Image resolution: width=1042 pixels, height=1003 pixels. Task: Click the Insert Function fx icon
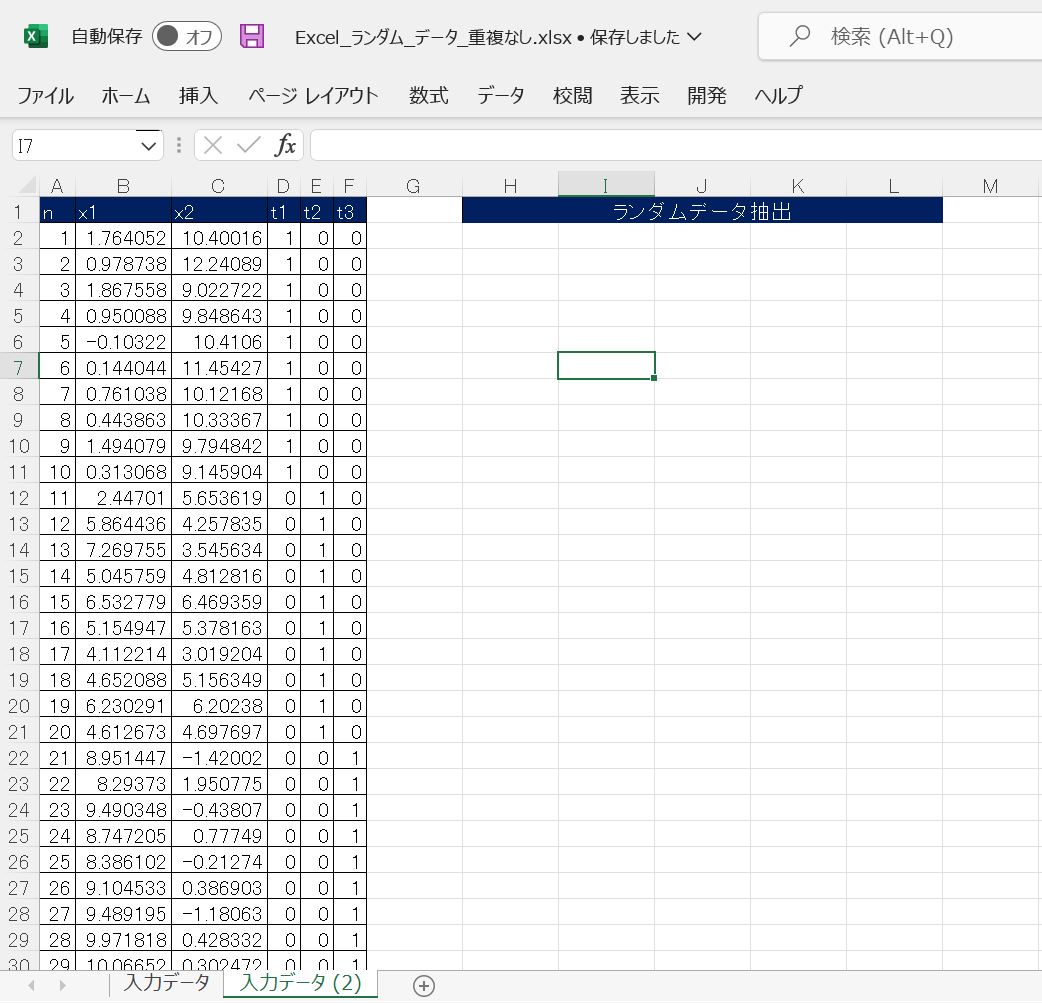(285, 145)
